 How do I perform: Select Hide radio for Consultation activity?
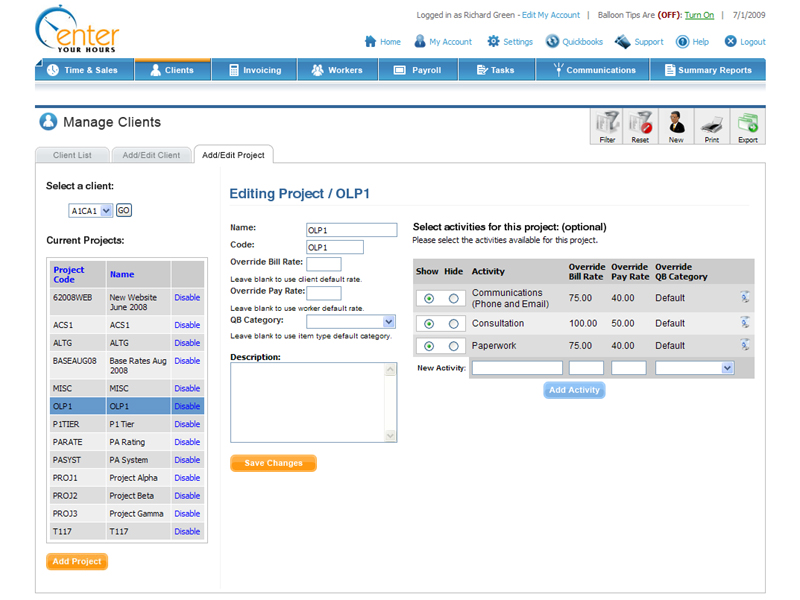coord(454,323)
